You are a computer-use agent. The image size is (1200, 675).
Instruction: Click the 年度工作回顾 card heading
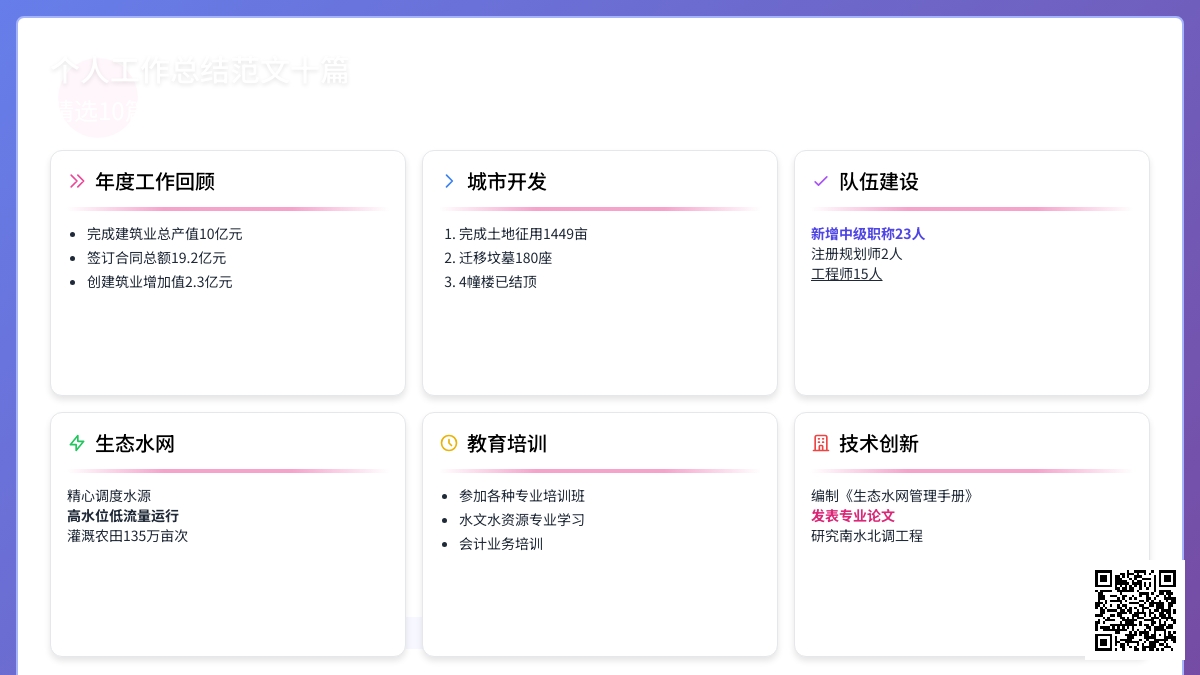pos(155,182)
